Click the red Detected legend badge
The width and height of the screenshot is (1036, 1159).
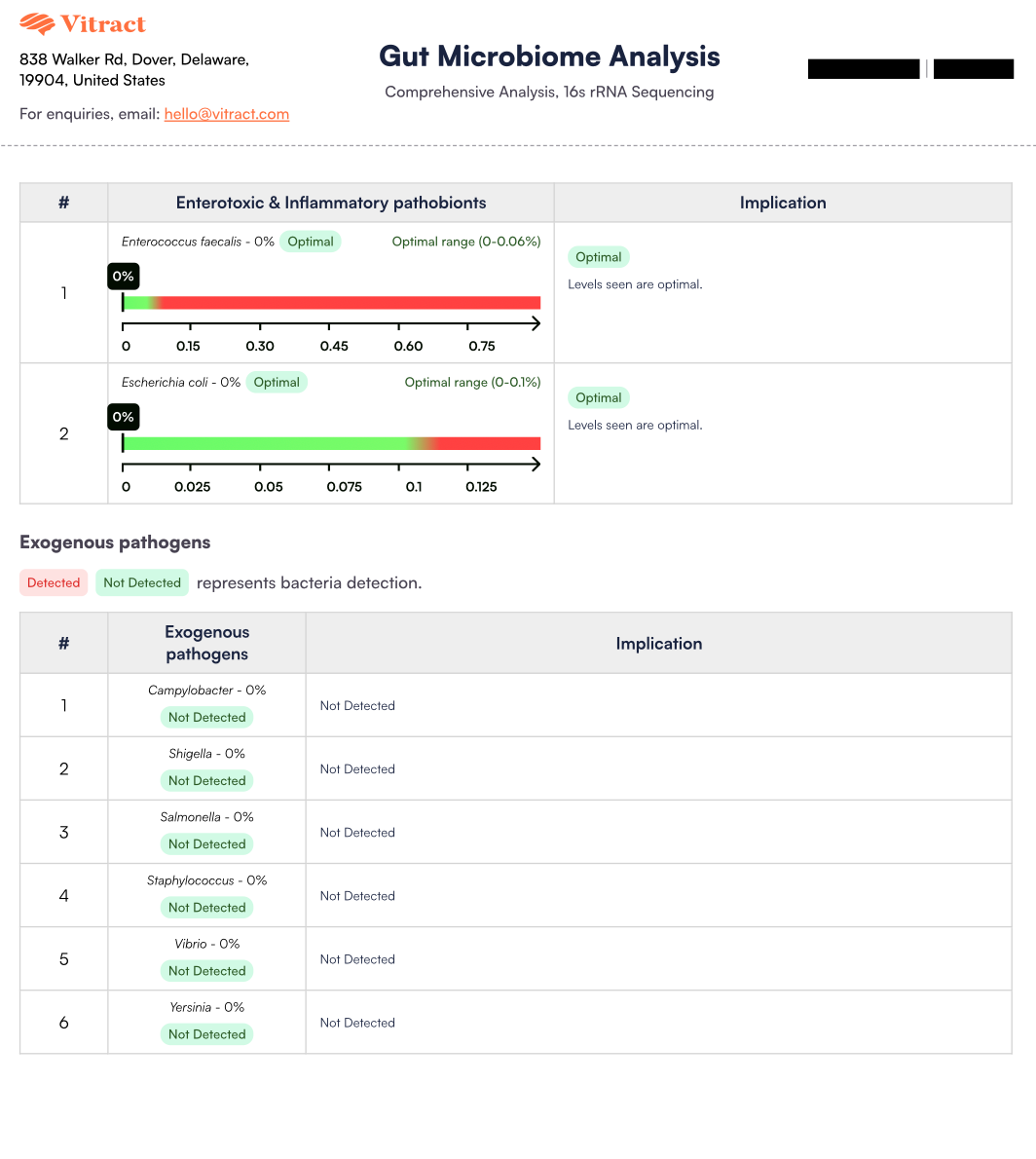click(54, 582)
